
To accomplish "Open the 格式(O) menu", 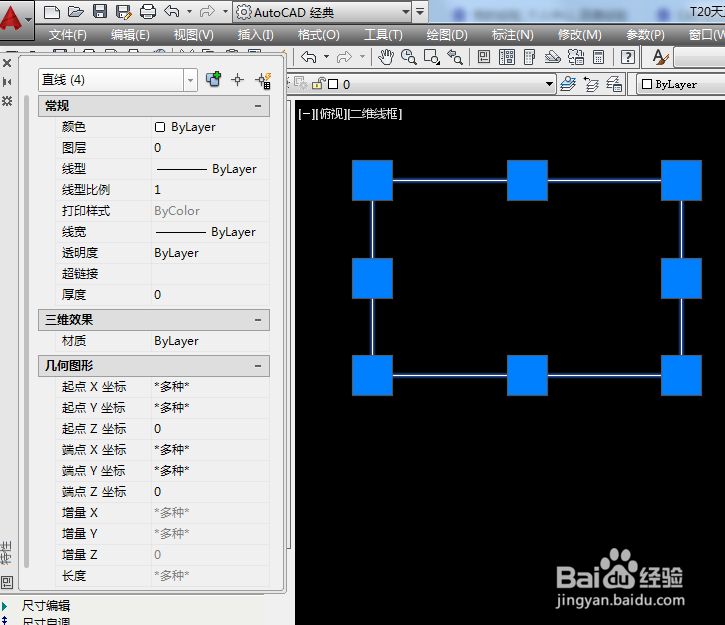I will 319,35.
